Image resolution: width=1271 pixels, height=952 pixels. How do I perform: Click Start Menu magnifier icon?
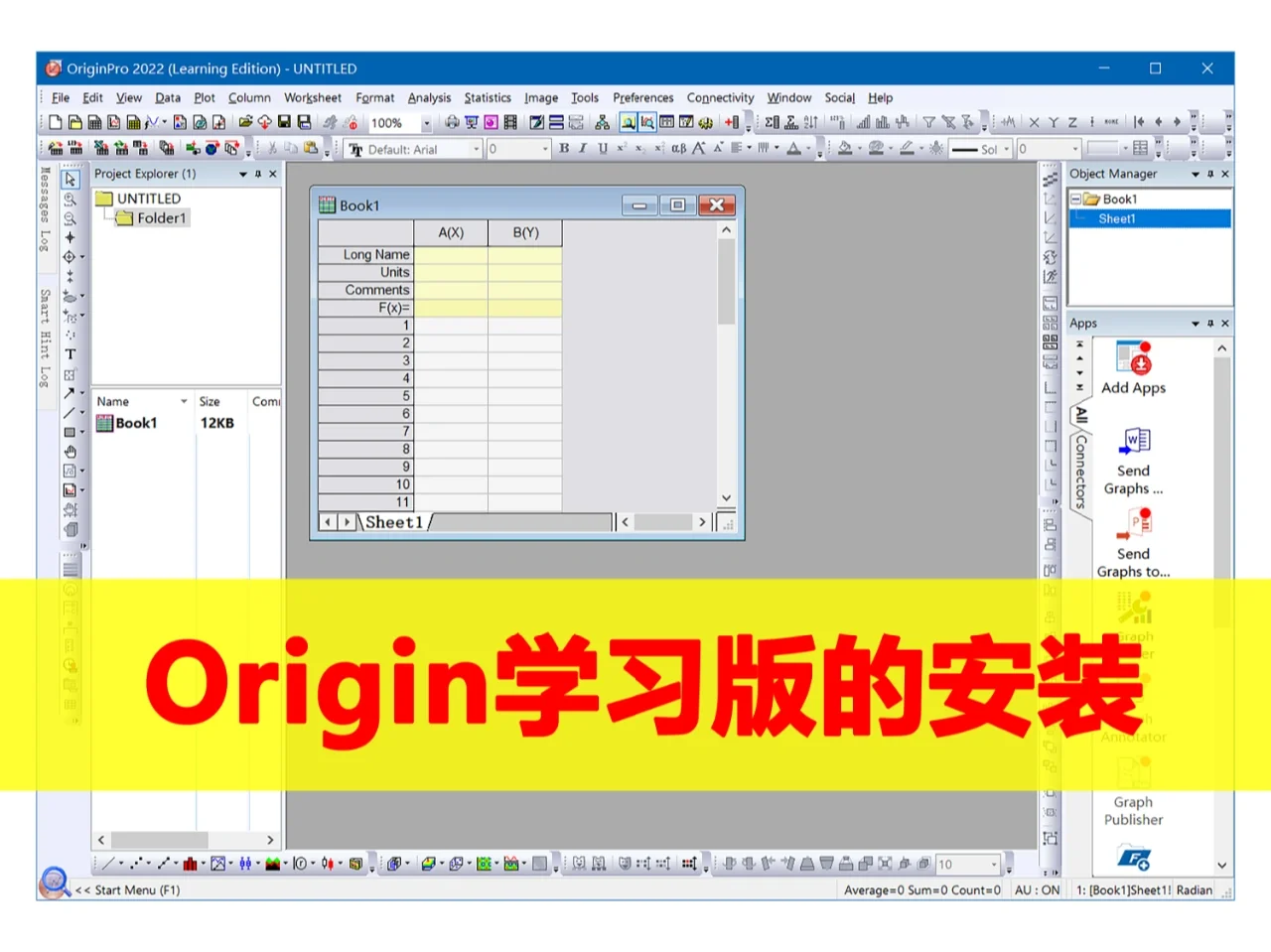[x=54, y=882]
